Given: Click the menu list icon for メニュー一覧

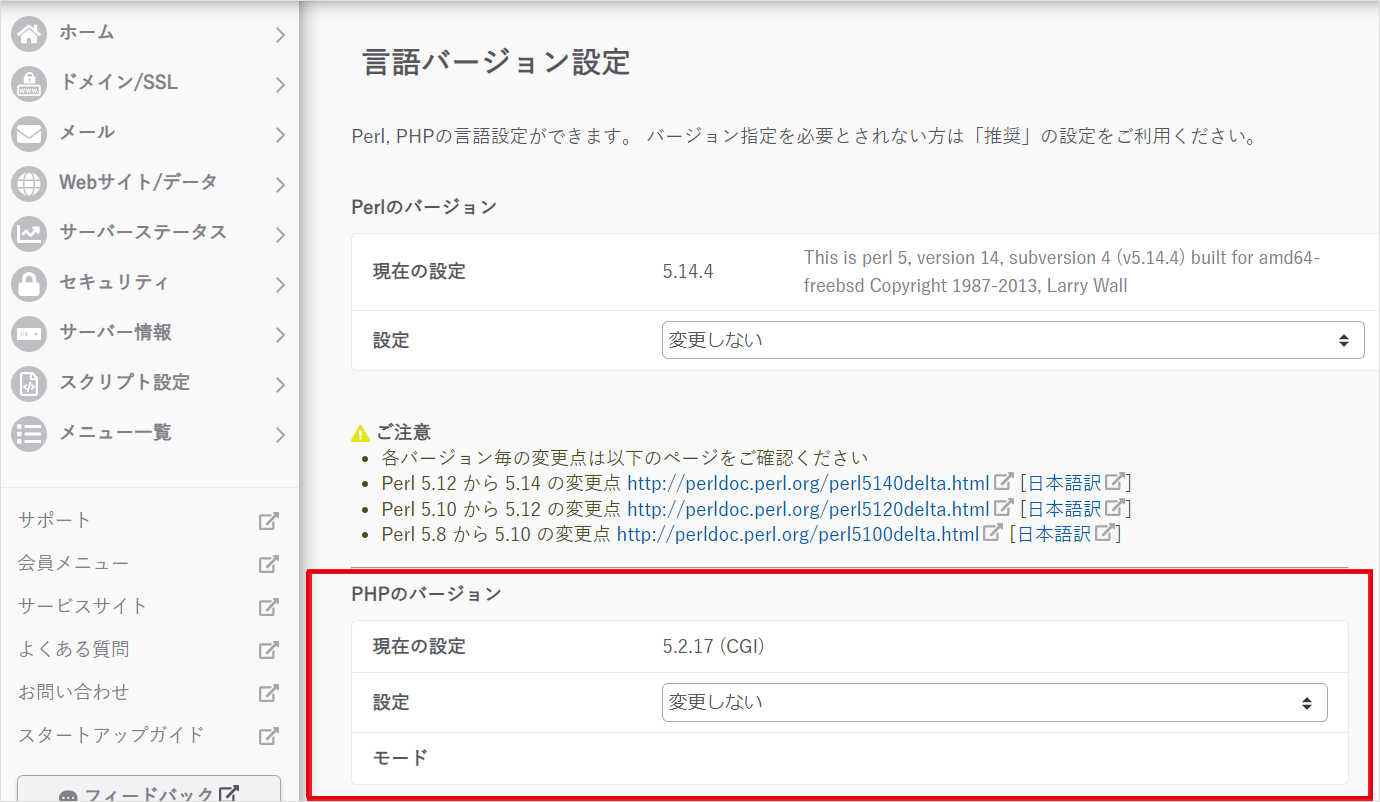Looking at the screenshot, I should click(29, 434).
